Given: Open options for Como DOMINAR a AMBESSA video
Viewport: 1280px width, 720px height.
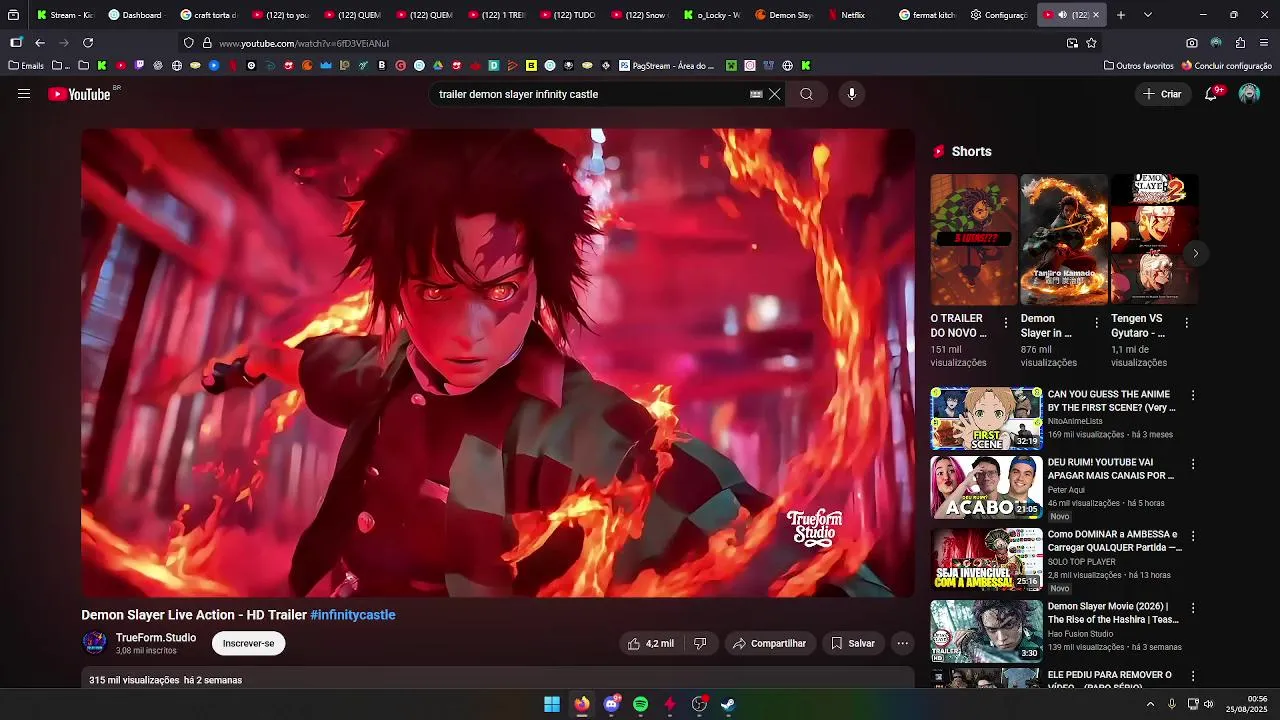Looking at the screenshot, I should (1192, 536).
